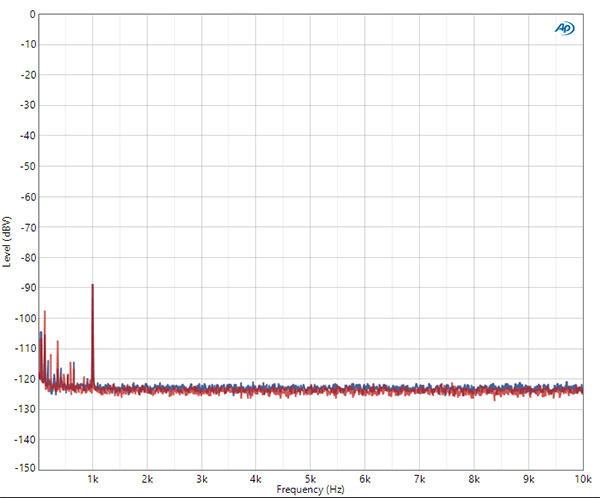Click the -150 label at level axis bottom
This screenshot has height=498, width=600.
pyautogui.click(x=25, y=468)
